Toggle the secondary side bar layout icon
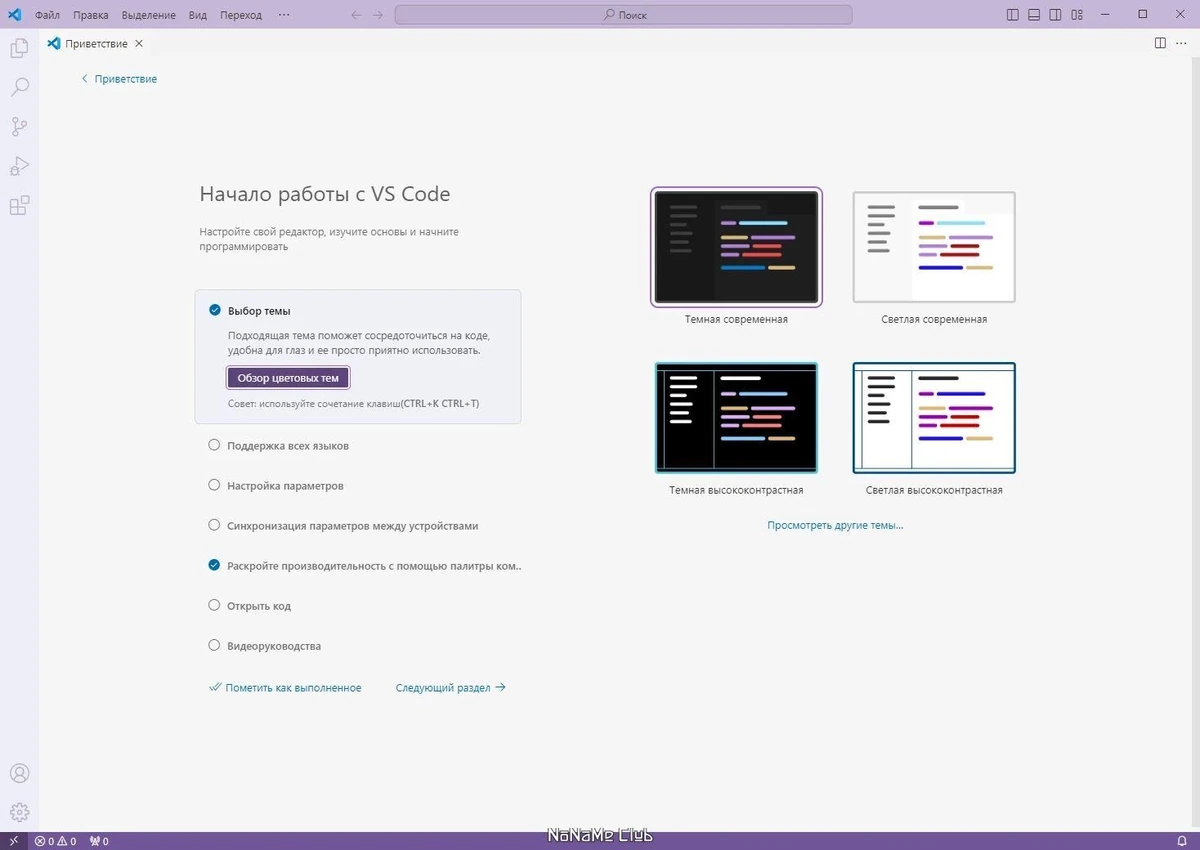Image resolution: width=1200 pixels, height=850 pixels. (1055, 15)
